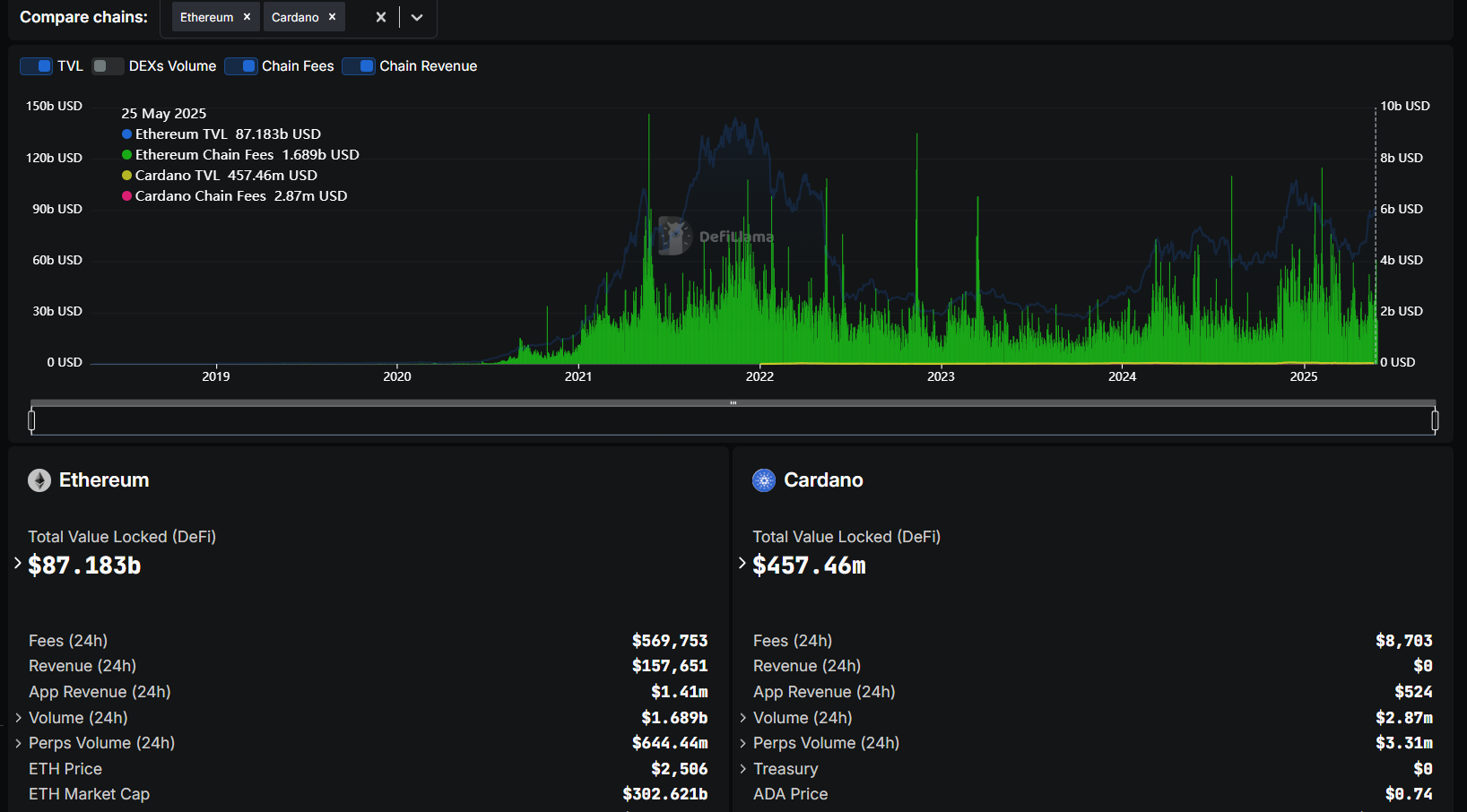Click the yellow Cardano TVL legend dot
1467x812 pixels.
126,175
